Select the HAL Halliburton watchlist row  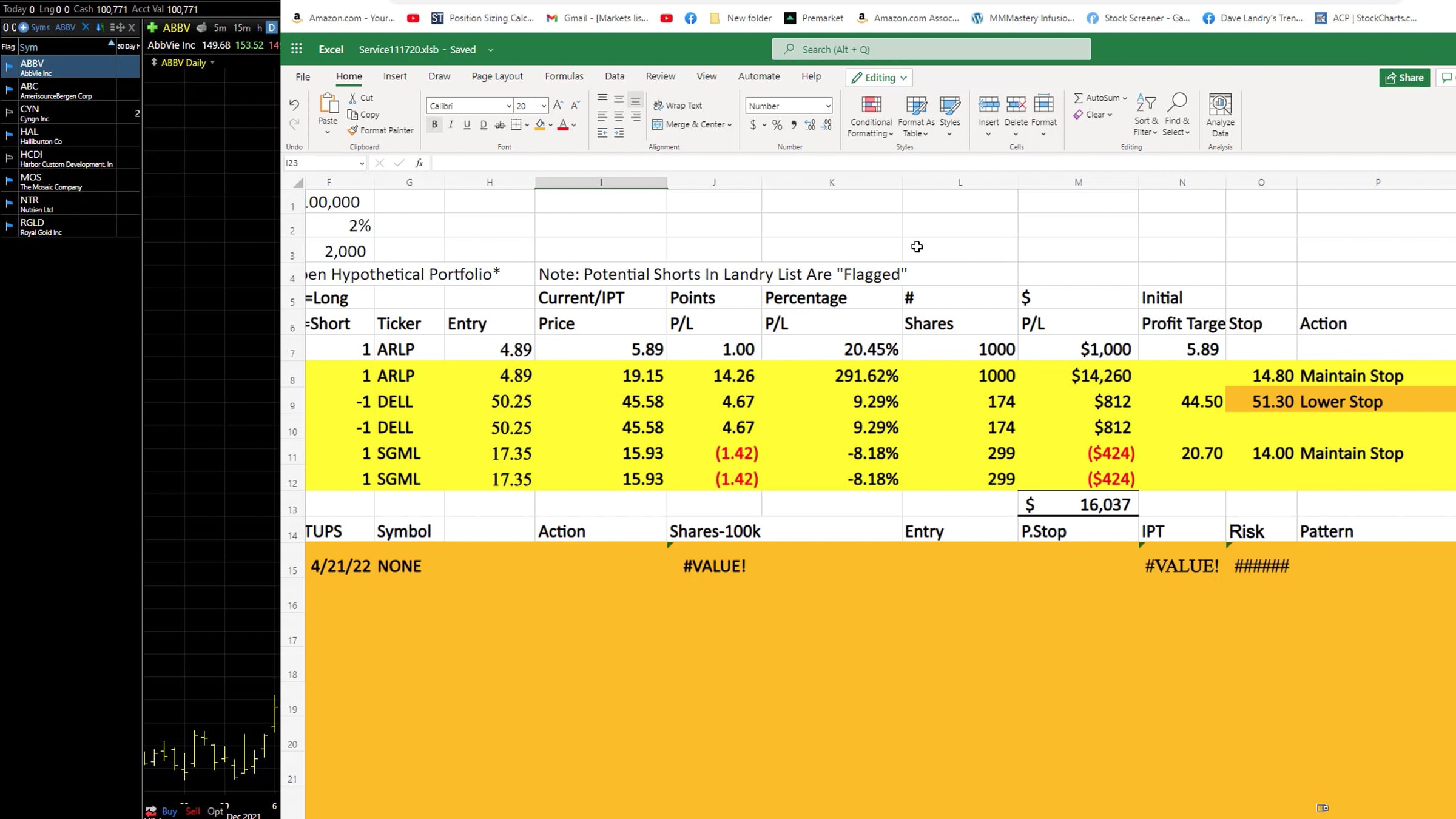tap(70, 135)
